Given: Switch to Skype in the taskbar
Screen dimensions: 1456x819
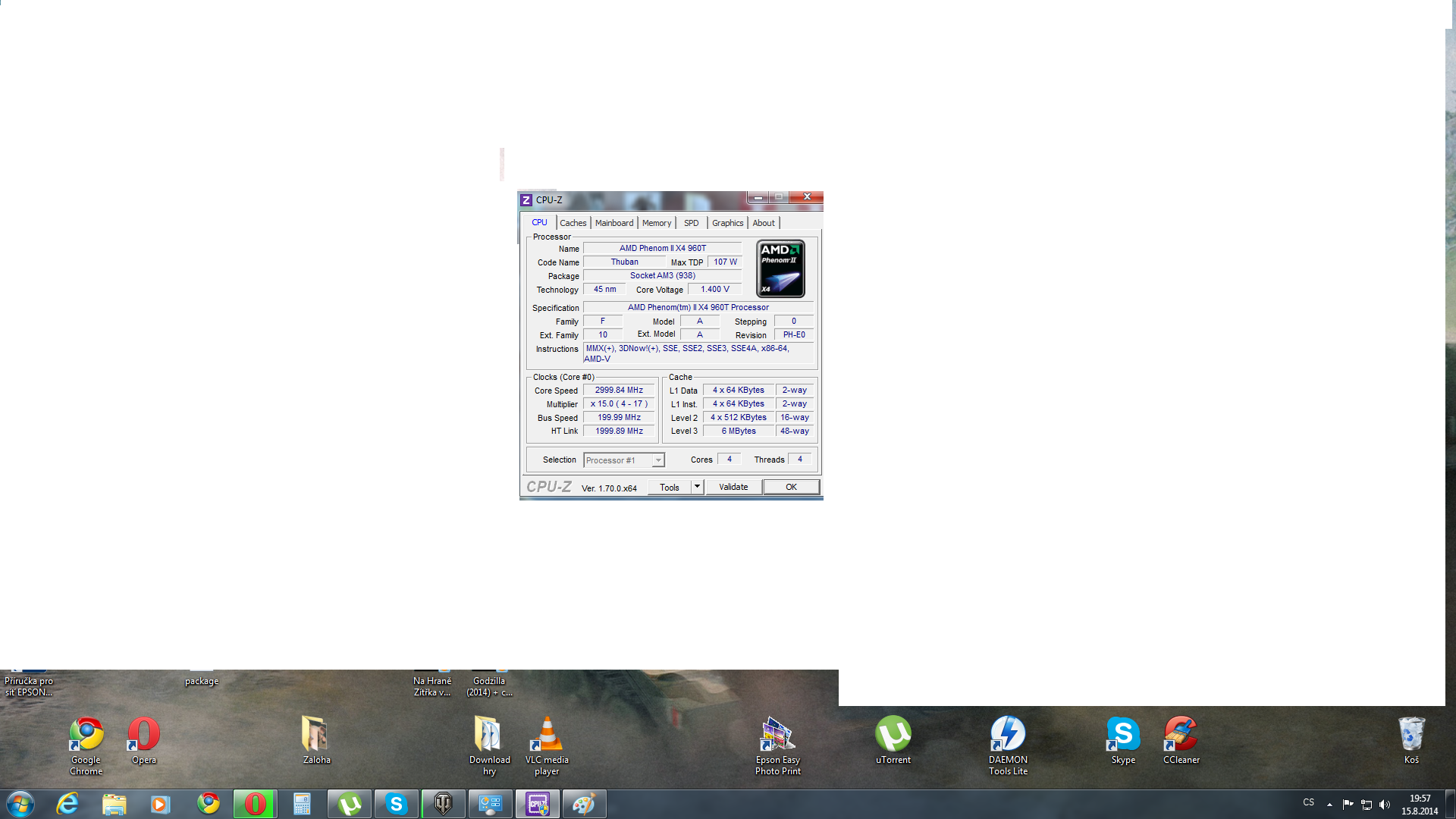Looking at the screenshot, I should click(x=396, y=804).
